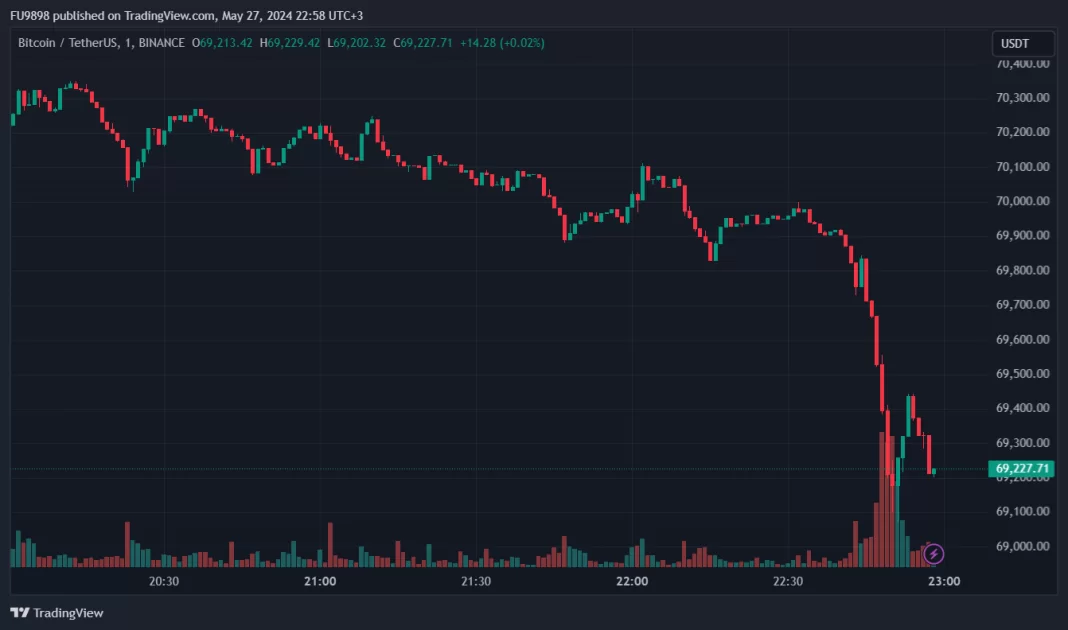Click the open price value O69,213.42
This screenshot has height=630, width=1068.
pos(226,43)
